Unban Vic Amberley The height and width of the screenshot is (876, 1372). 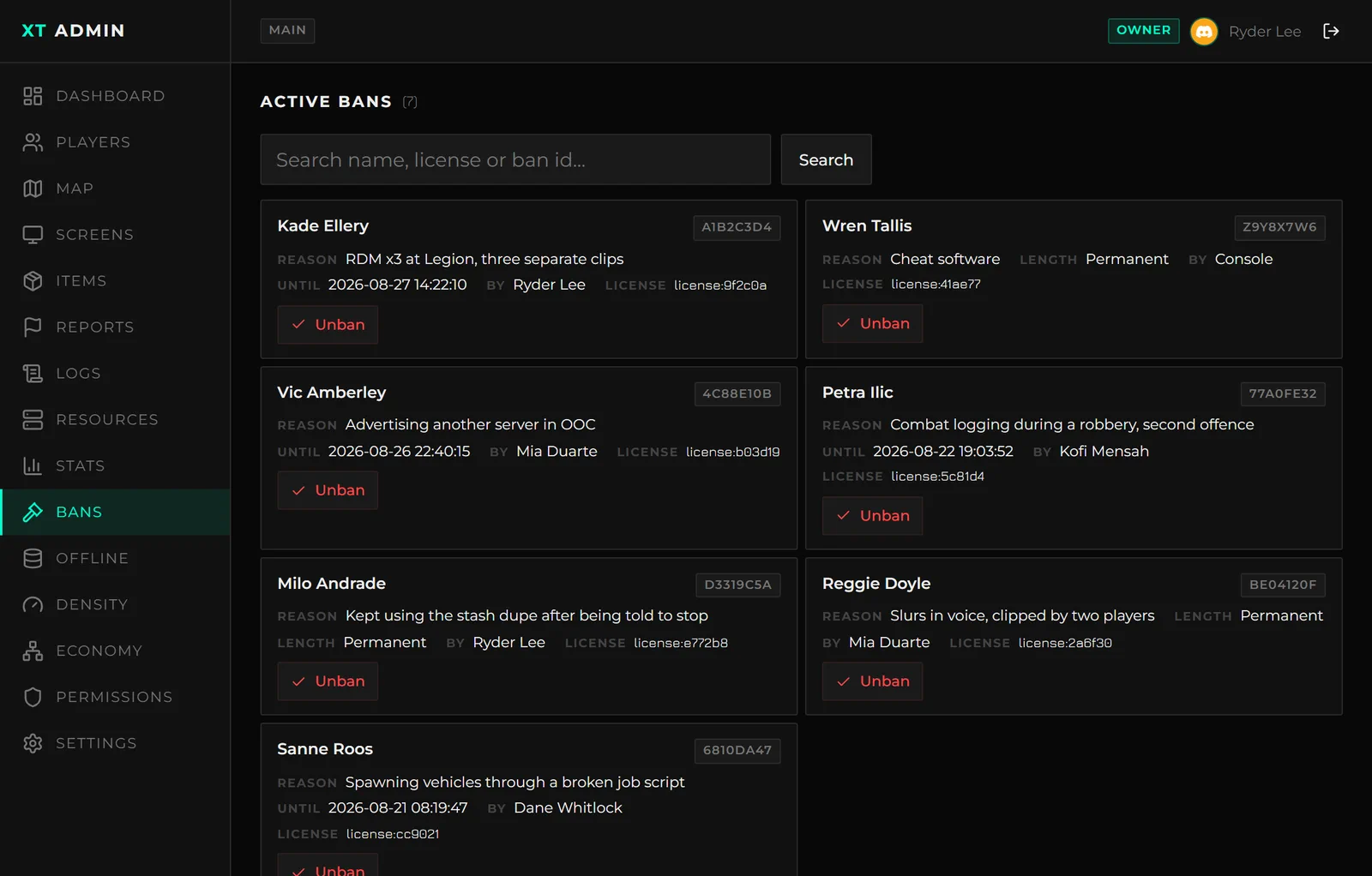(328, 490)
